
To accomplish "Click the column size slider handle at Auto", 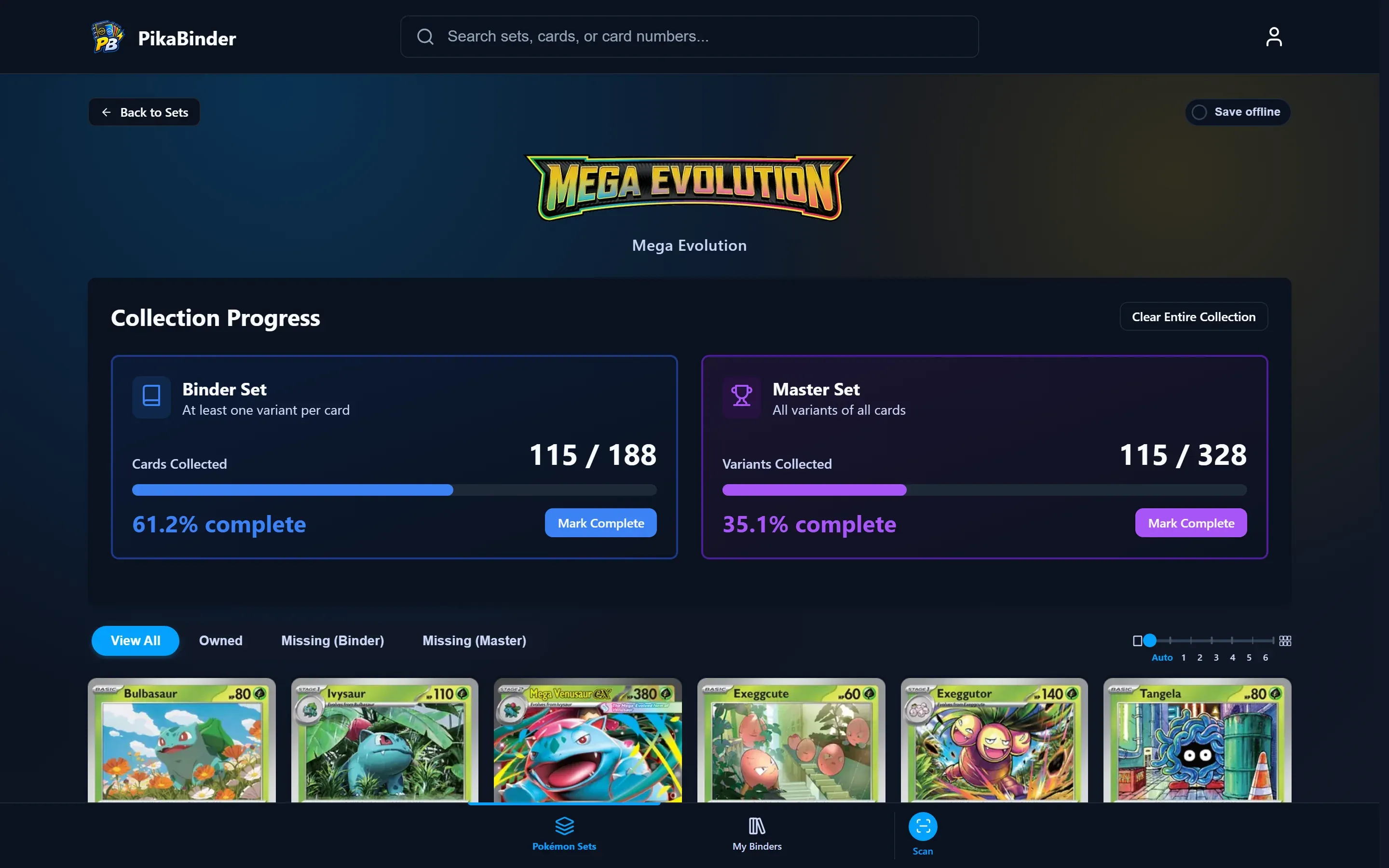I will 1149,641.
